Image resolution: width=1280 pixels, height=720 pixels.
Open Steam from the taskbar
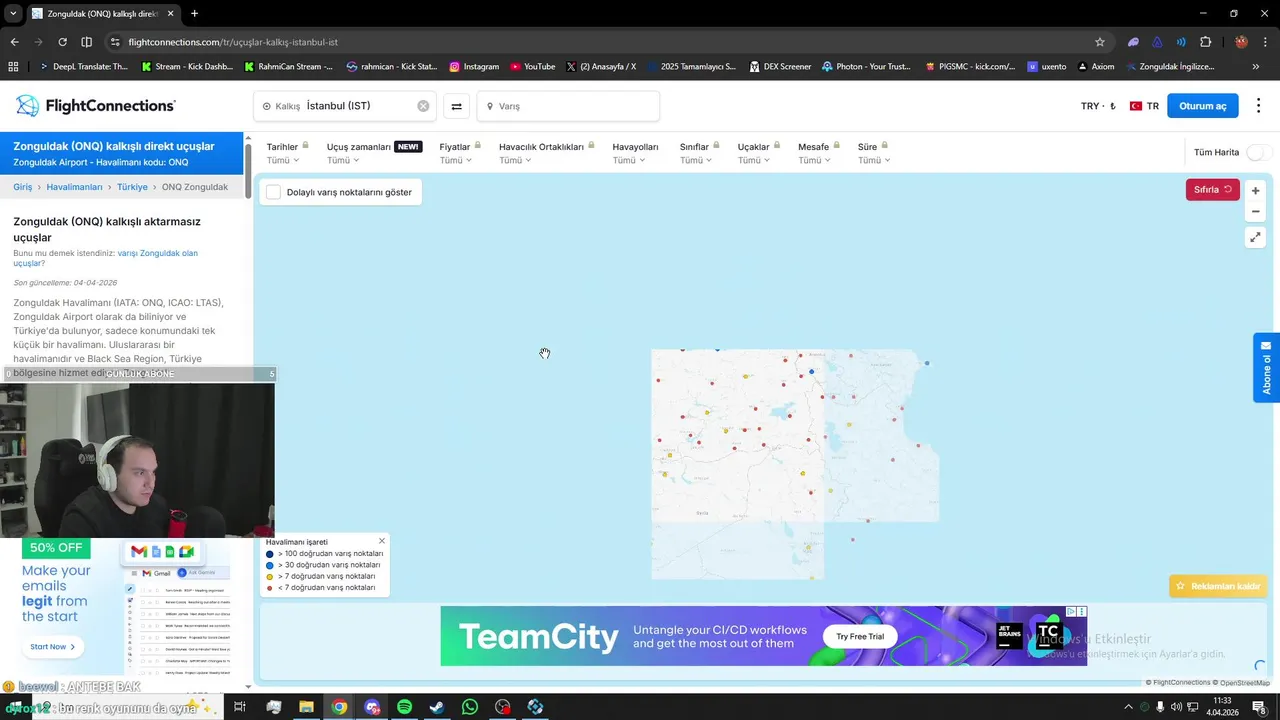point(437,707)
